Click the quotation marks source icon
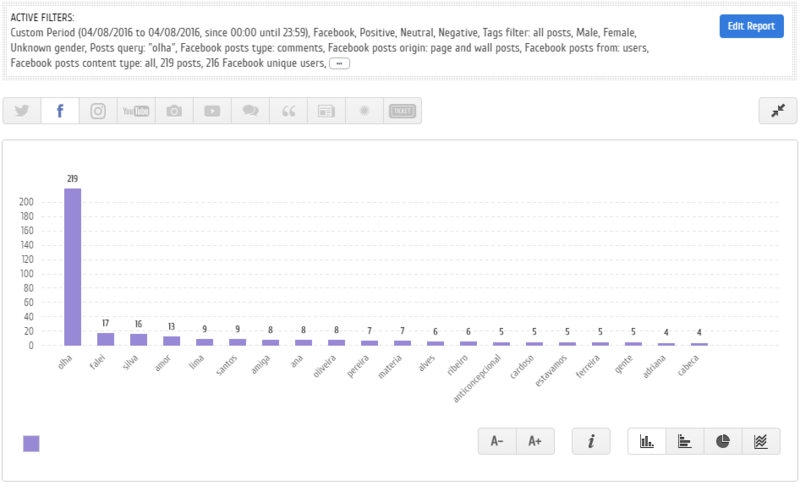Screen dimensions: 800x486 (x=288, y=111)
